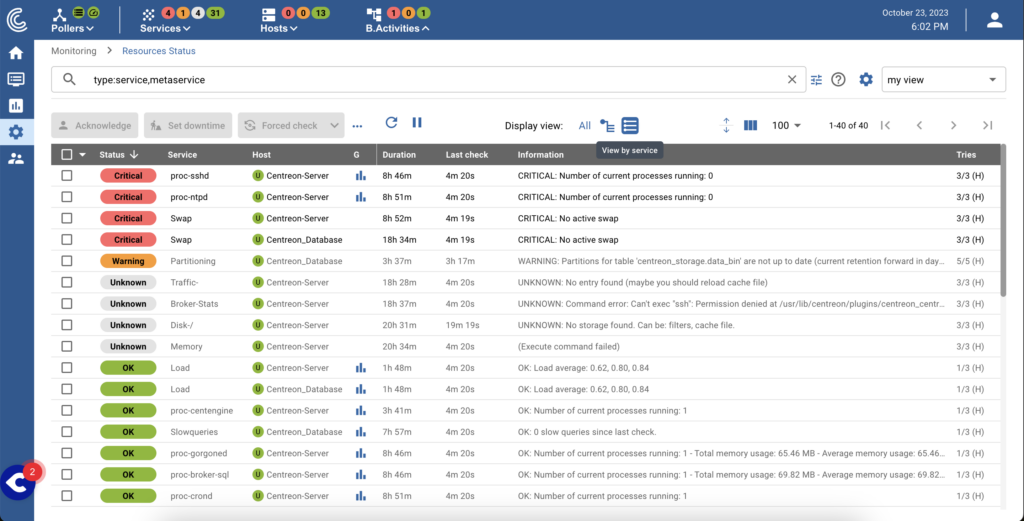The height and width of the screenshot is (521, 1024).
Task: Go to the first page
Action: pos(886,125)
